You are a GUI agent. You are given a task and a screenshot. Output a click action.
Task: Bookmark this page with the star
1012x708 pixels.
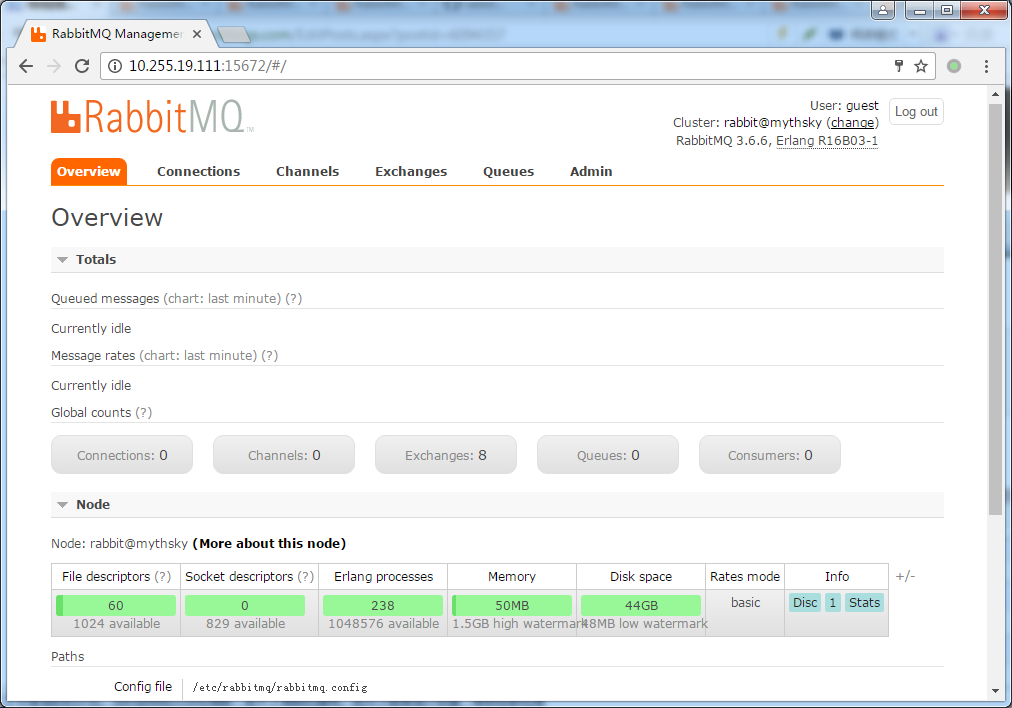pyautogui.click(x=921, y=66)
